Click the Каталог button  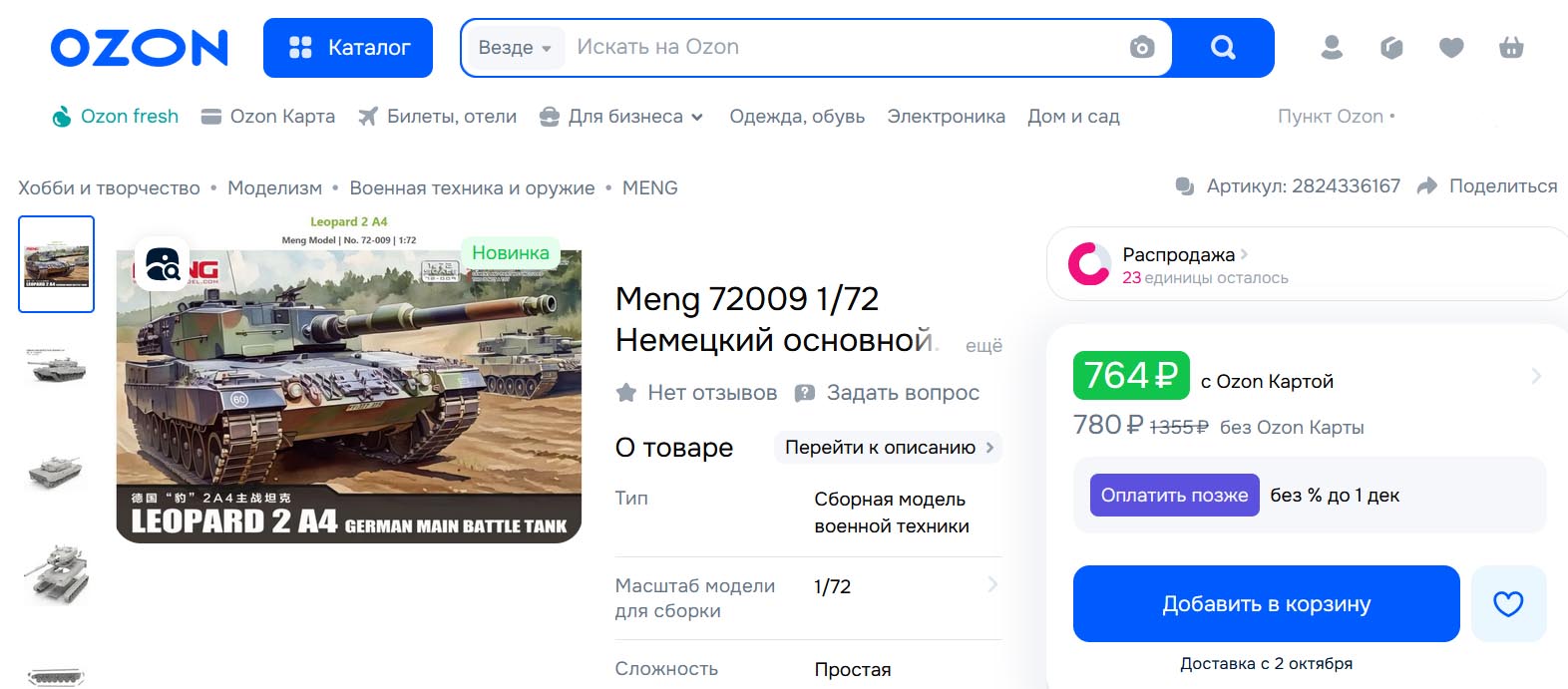pos(348,48)
